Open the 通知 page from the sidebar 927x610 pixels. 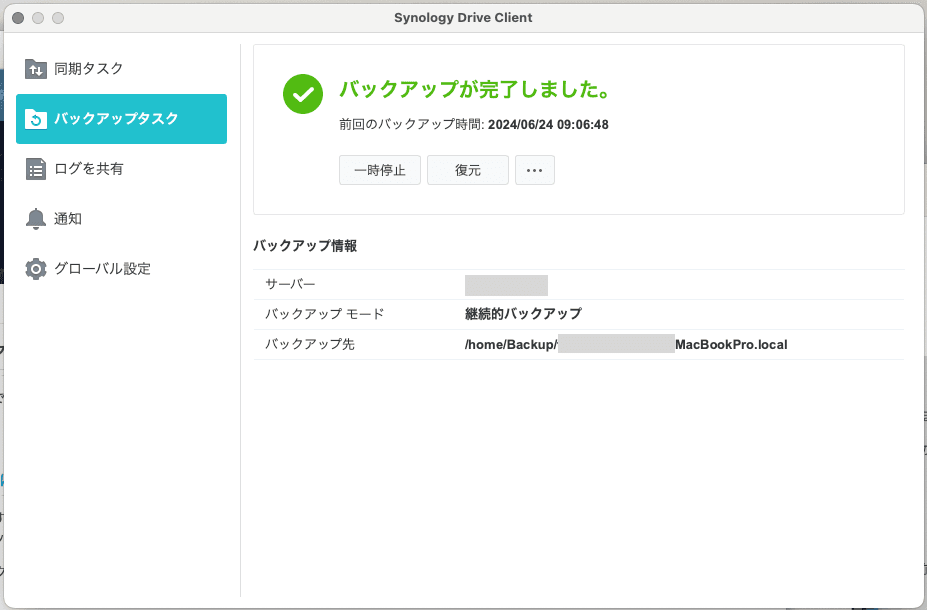[x=68, y=219]
